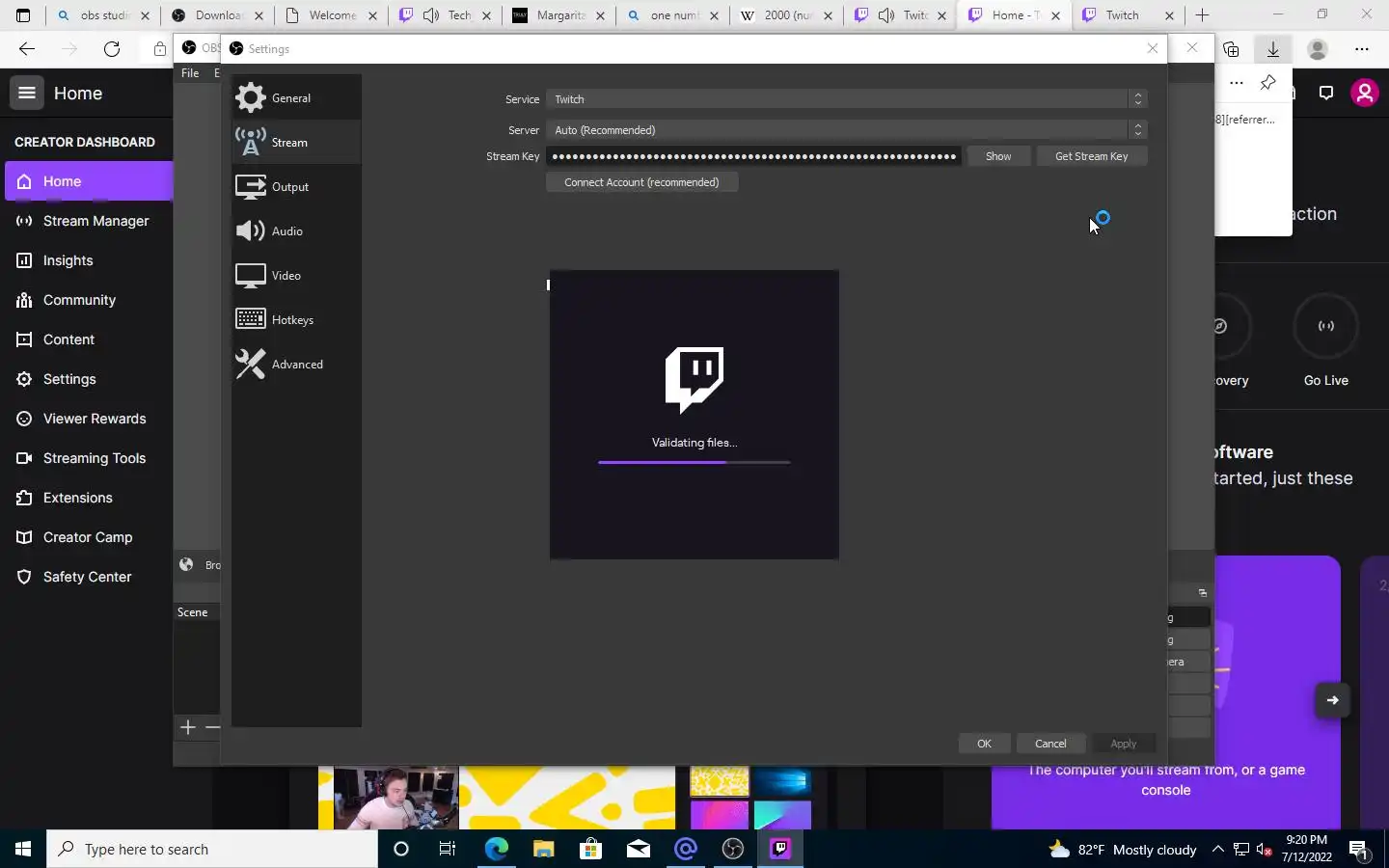Click the next arrow on the purple carousel
The height and width of the screenshot is (868, 1389).
pyautogui.click(x=1332, y=700)
